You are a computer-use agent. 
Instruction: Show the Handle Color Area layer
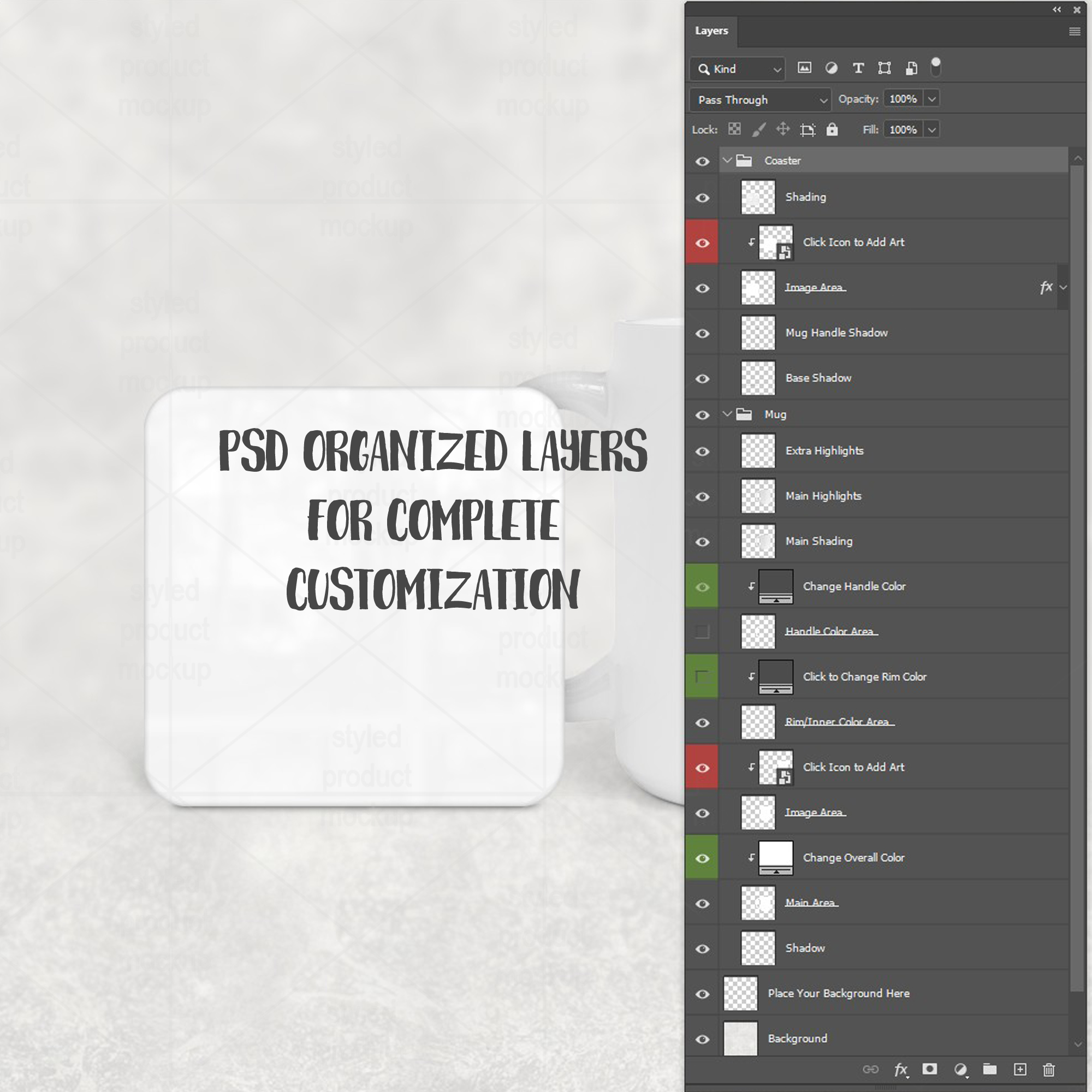pyautogui.click(x=702, y=631)
